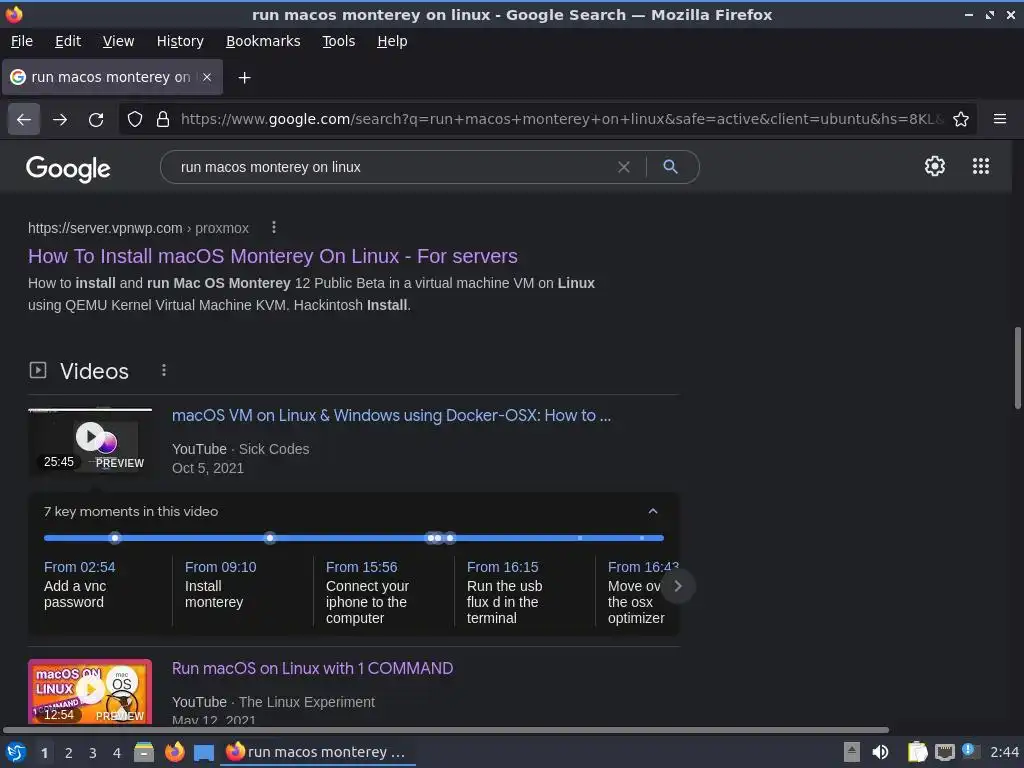Reload the current Google search page

coord(96,120)
